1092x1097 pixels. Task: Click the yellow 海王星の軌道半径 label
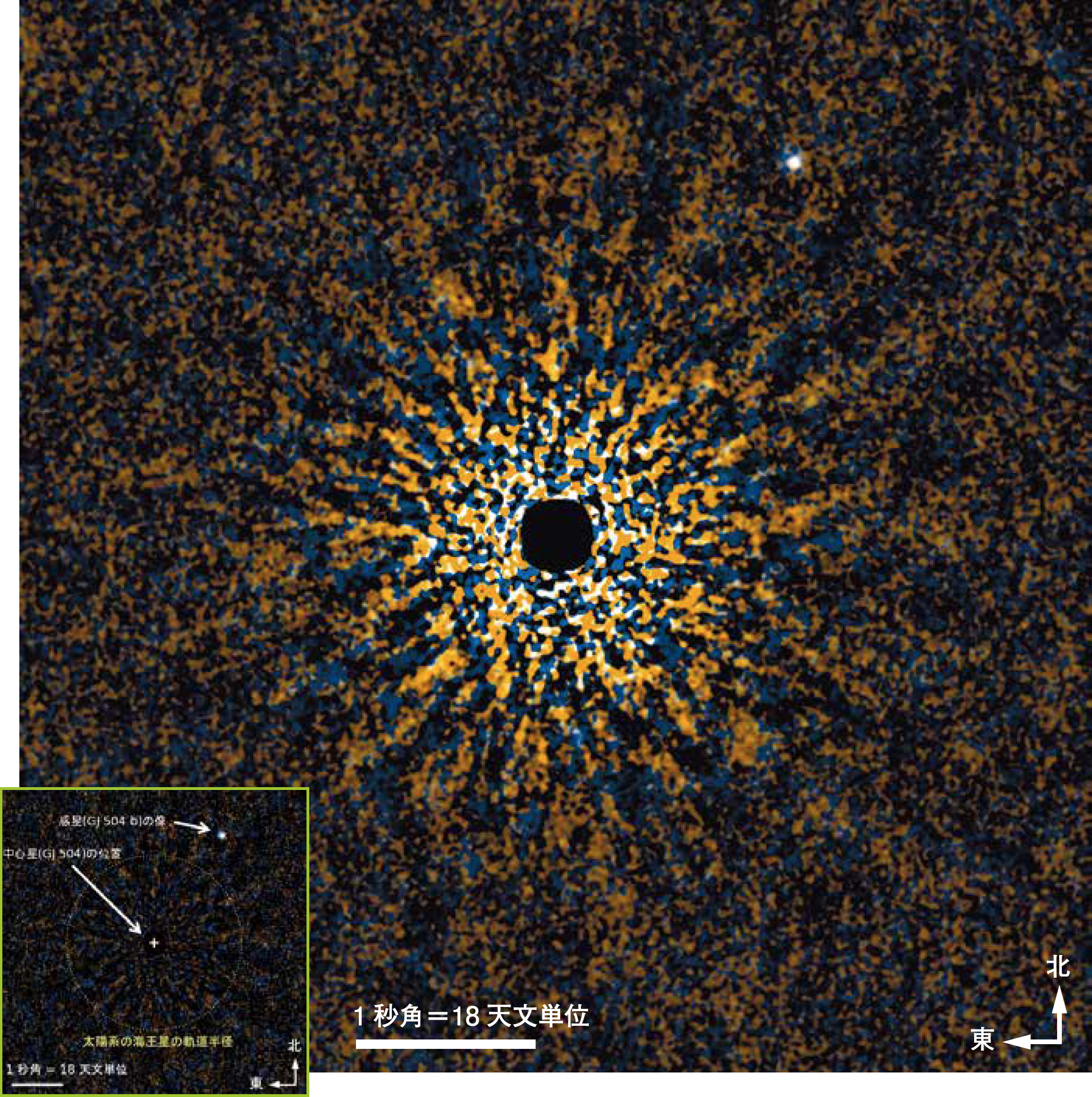158,1041
